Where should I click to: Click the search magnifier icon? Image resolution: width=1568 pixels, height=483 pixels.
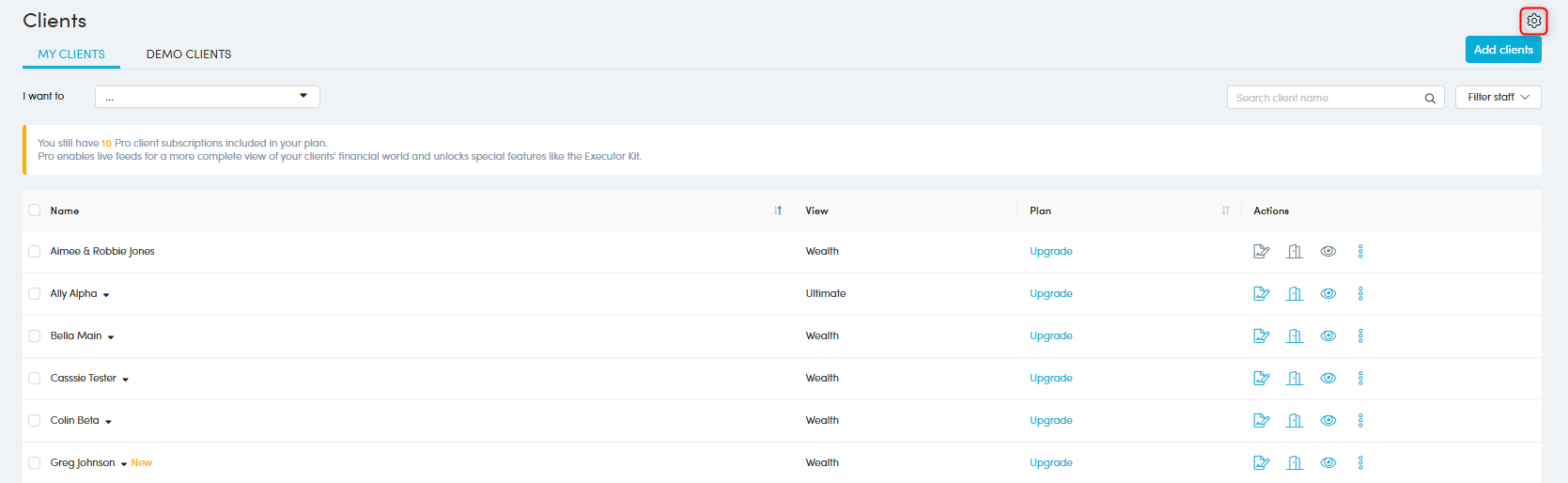tap(1430, 98)
